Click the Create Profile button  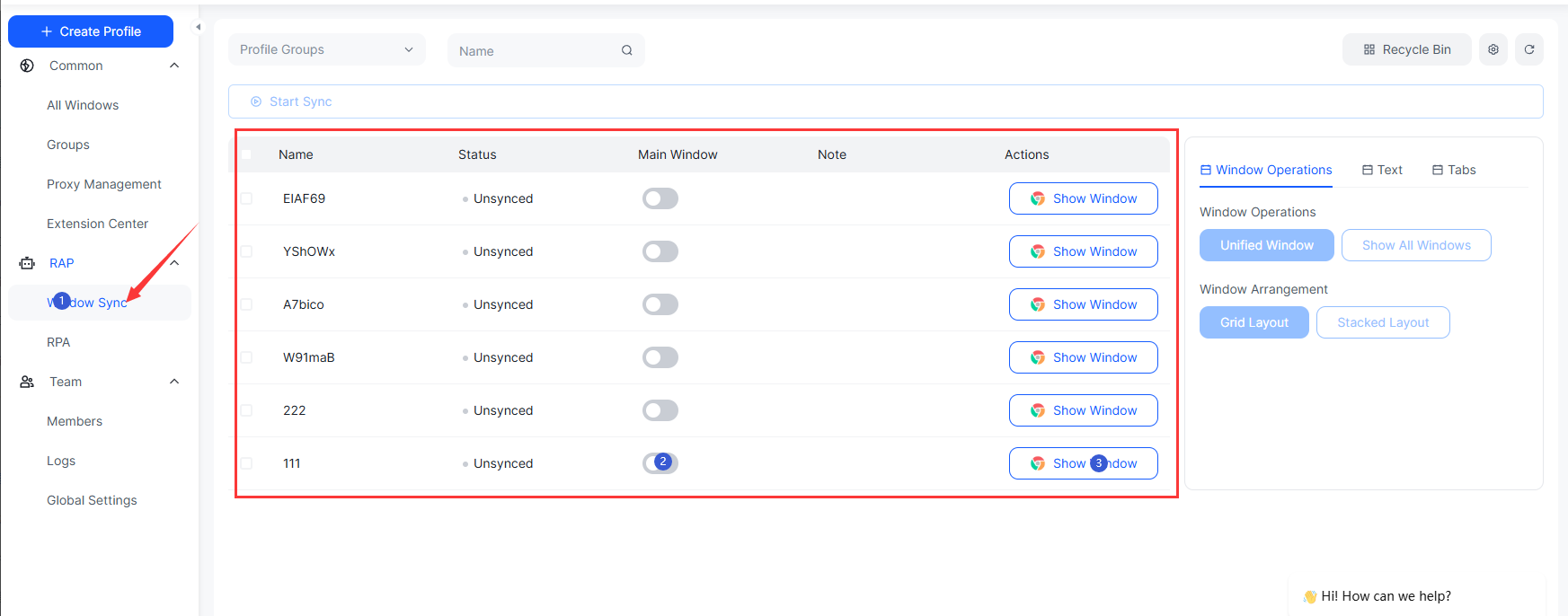coord(91,31)
